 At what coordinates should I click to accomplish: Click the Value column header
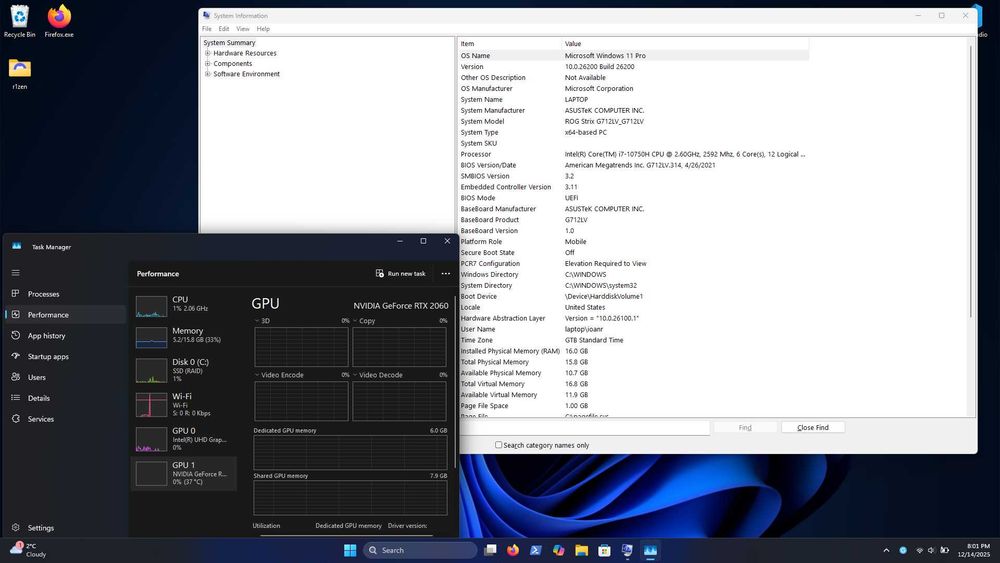click(685, 44)
